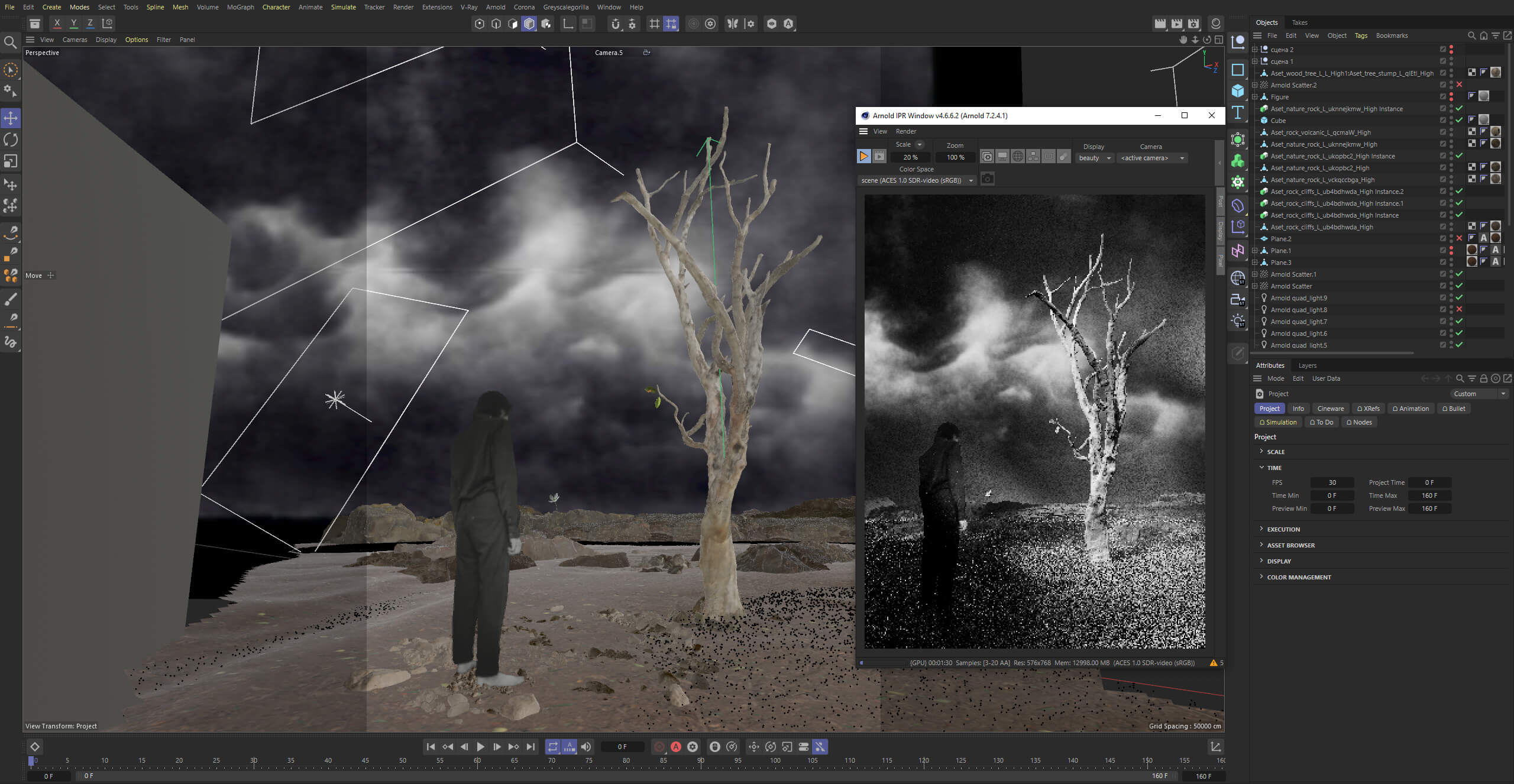The width and height of the screenshot is (1514, 784).
Task: Click the keyframe diamond icon left of timeline
Action: coord(34,747)
